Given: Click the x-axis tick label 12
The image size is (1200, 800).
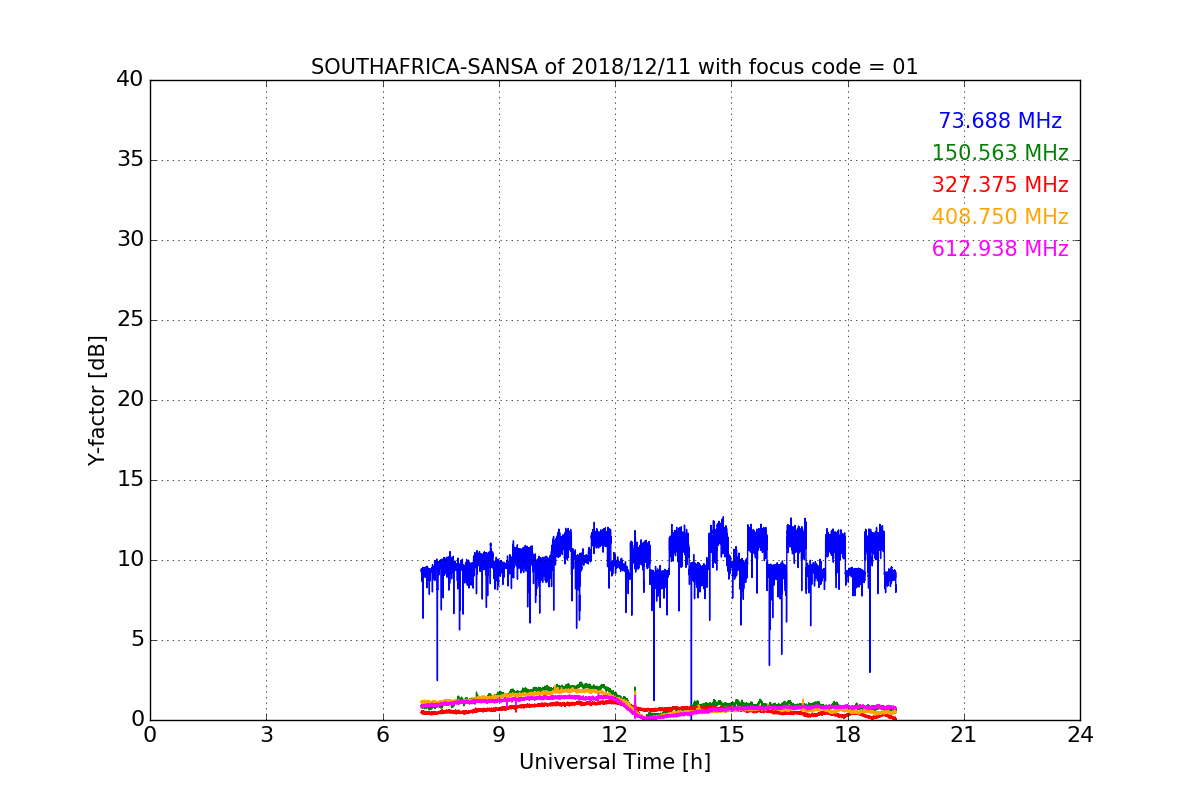Looking at the screenshot, I should (615, 735).
